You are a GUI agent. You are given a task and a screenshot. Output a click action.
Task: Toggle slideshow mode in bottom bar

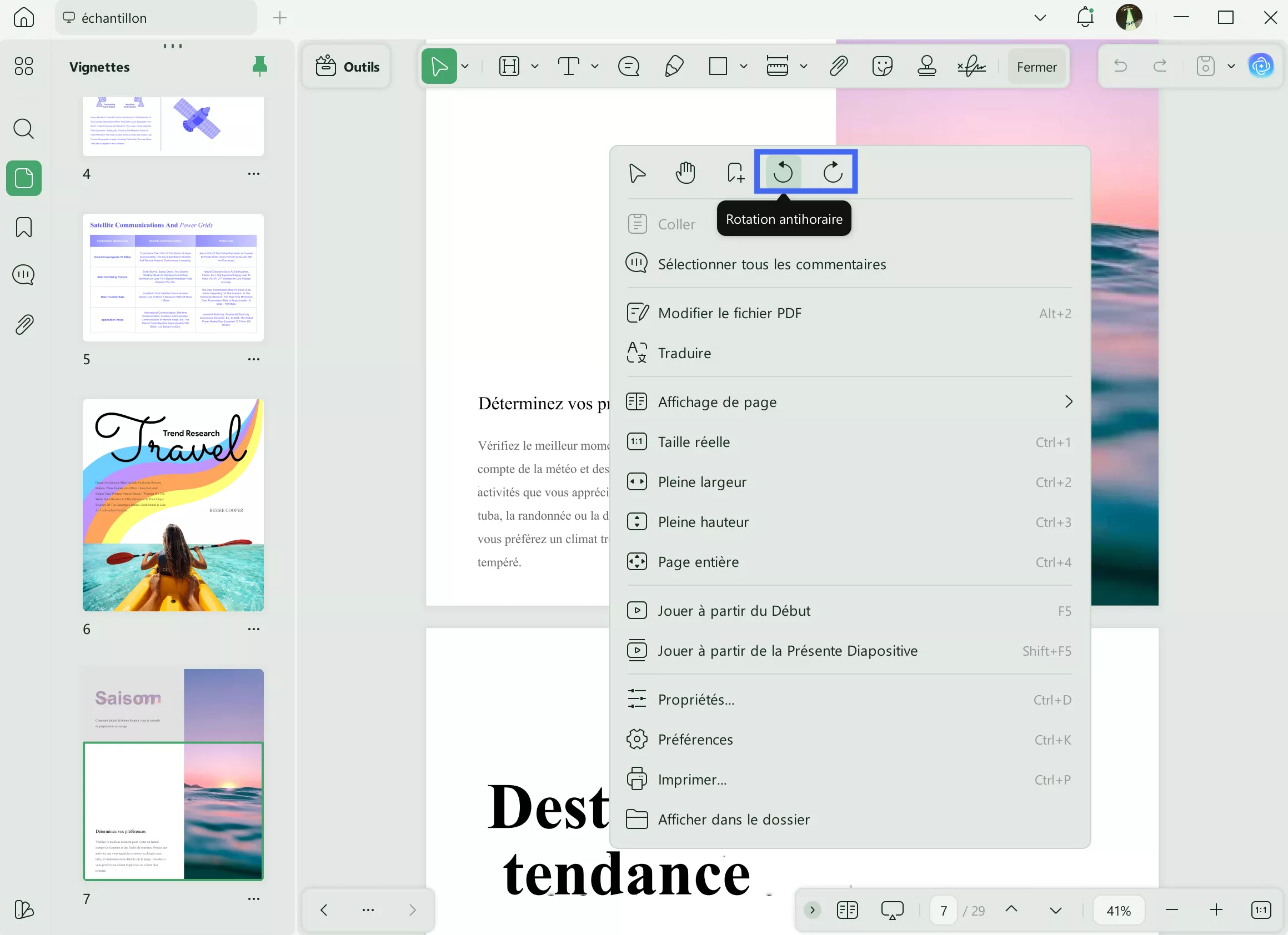[892, 910]
